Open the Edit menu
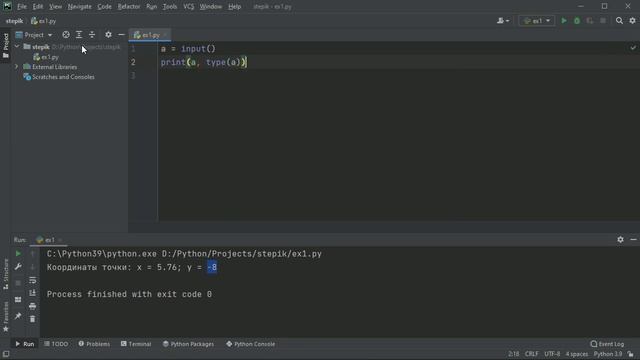640x360 pixels. (x=38, y=7)
